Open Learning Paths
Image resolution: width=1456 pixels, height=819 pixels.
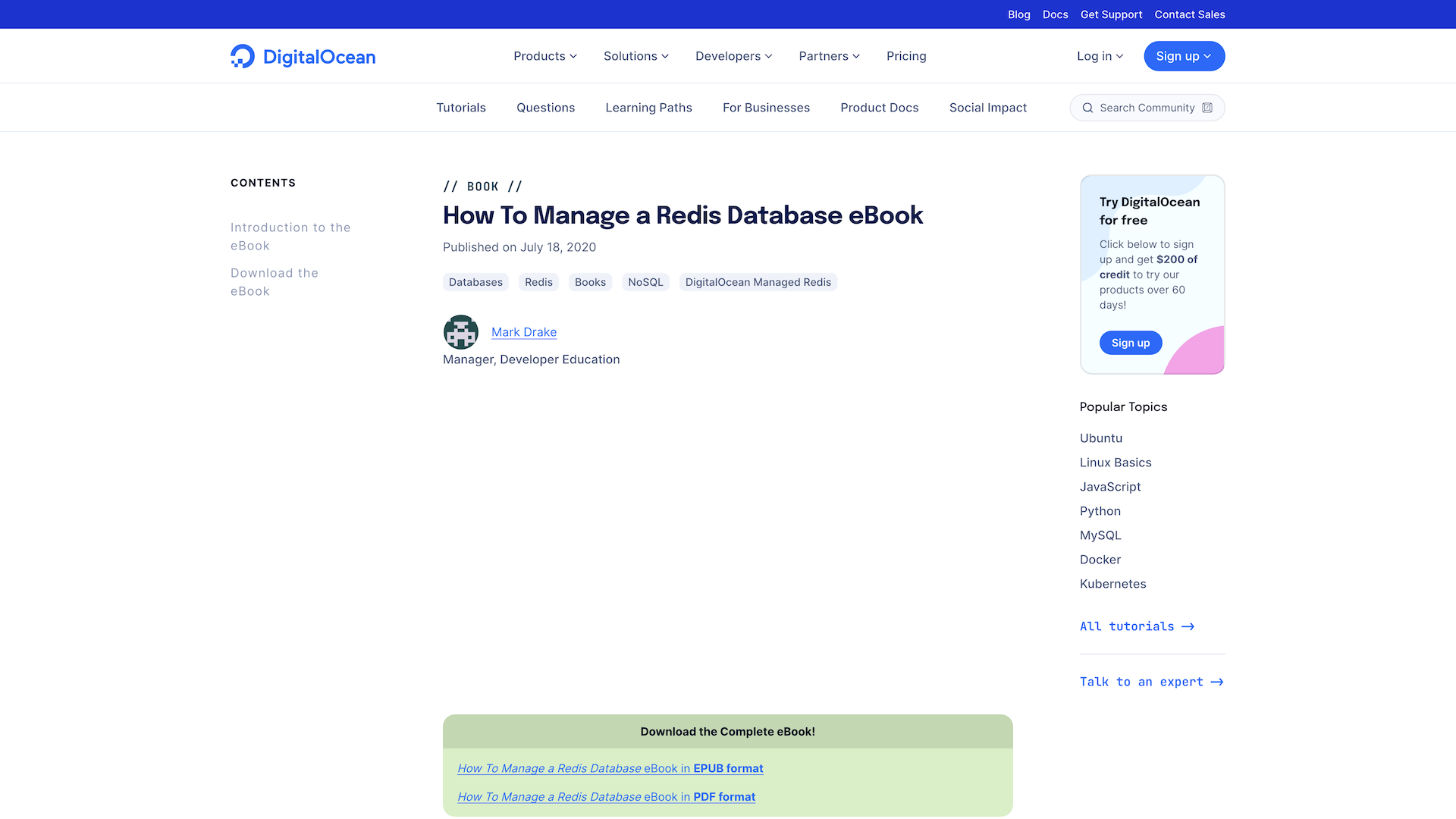[x=649, y=108]
